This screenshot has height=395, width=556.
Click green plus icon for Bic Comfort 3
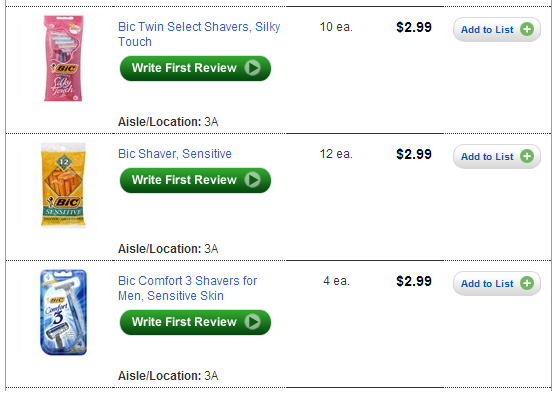[527, 283]
